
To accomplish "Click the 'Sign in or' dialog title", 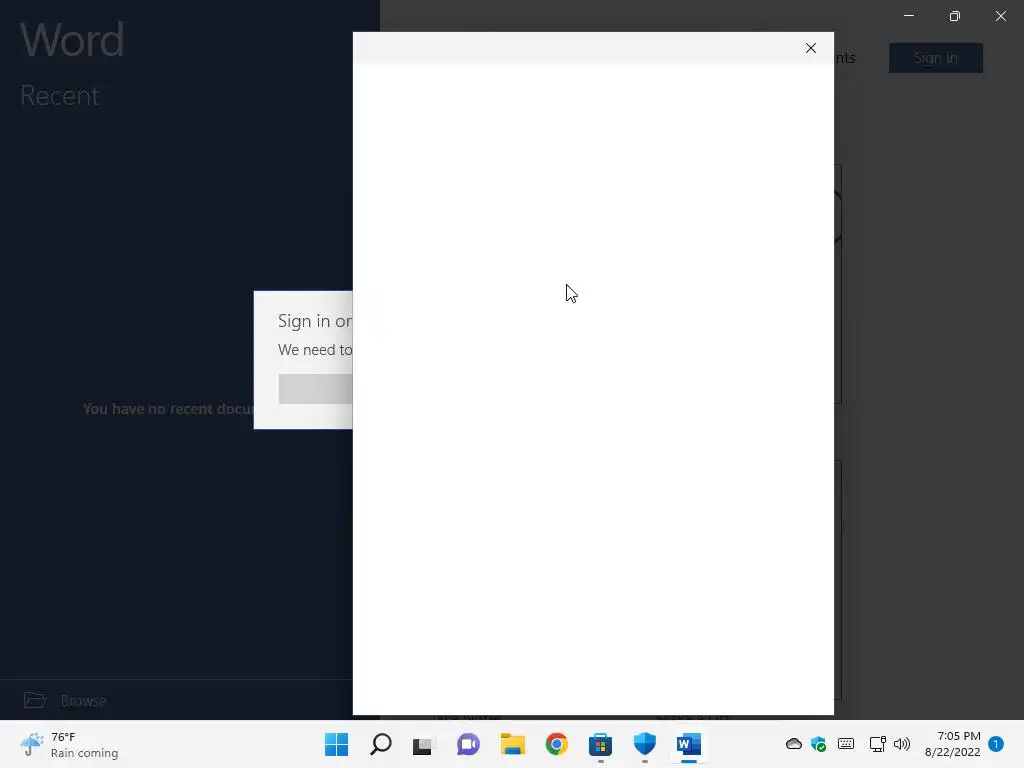I will 315,321.
